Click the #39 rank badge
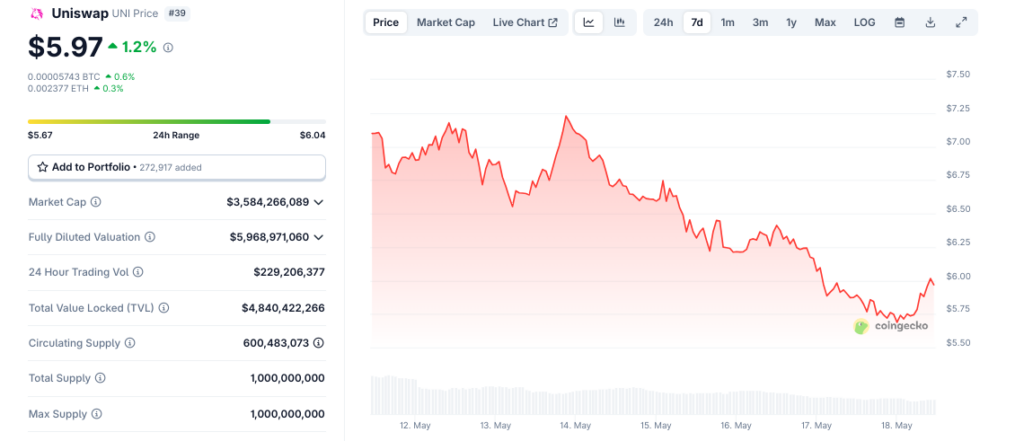Screen dimensions: 1024x441 tap(178, 13)
